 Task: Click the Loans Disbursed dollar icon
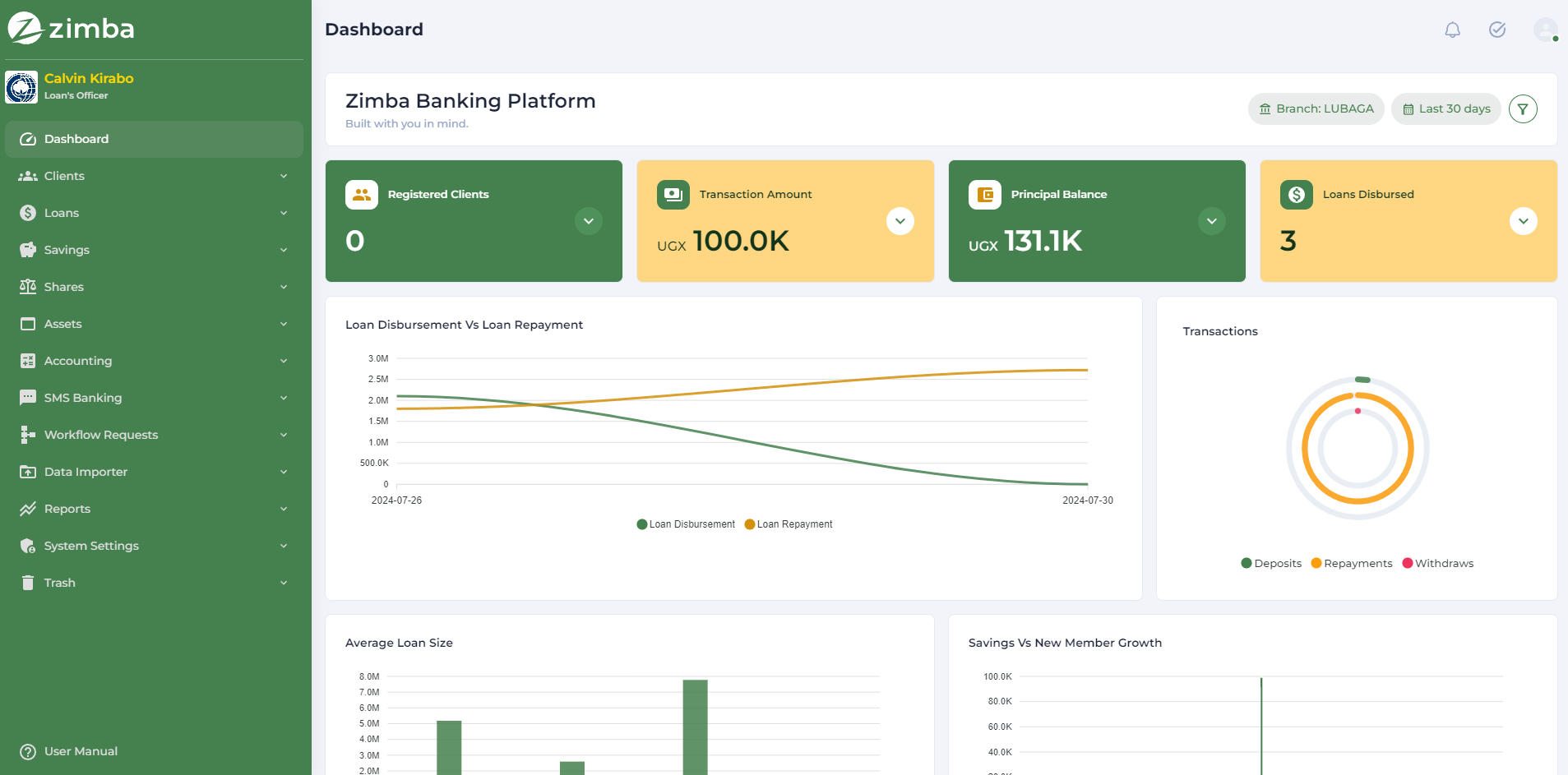pos(1296,195)
